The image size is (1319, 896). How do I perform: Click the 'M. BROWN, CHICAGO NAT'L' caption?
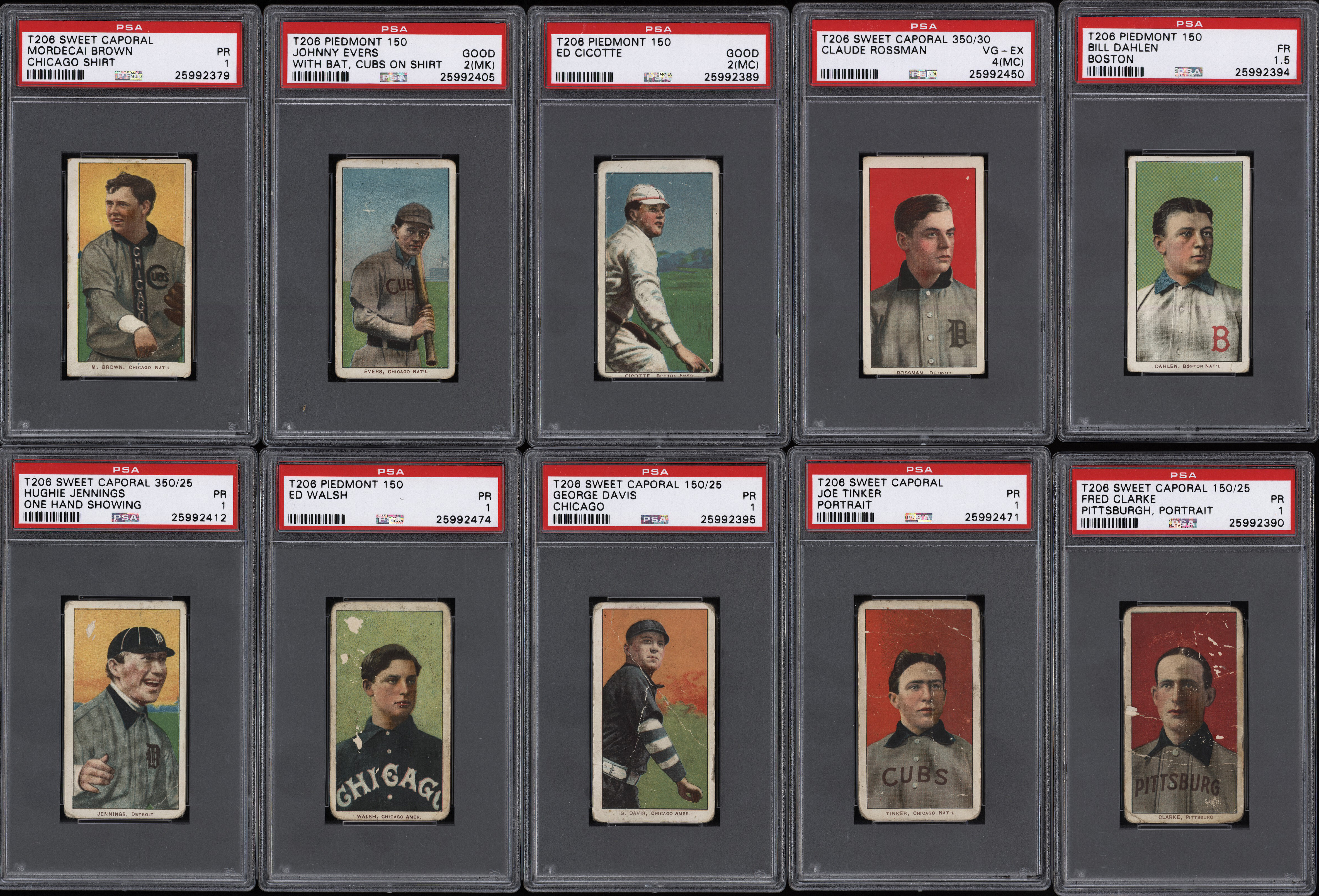(130, 367)
